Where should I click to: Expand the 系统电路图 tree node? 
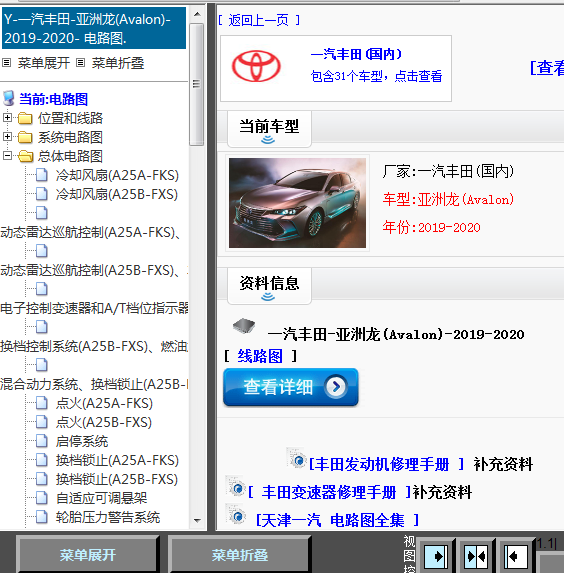tap(7, 137)
